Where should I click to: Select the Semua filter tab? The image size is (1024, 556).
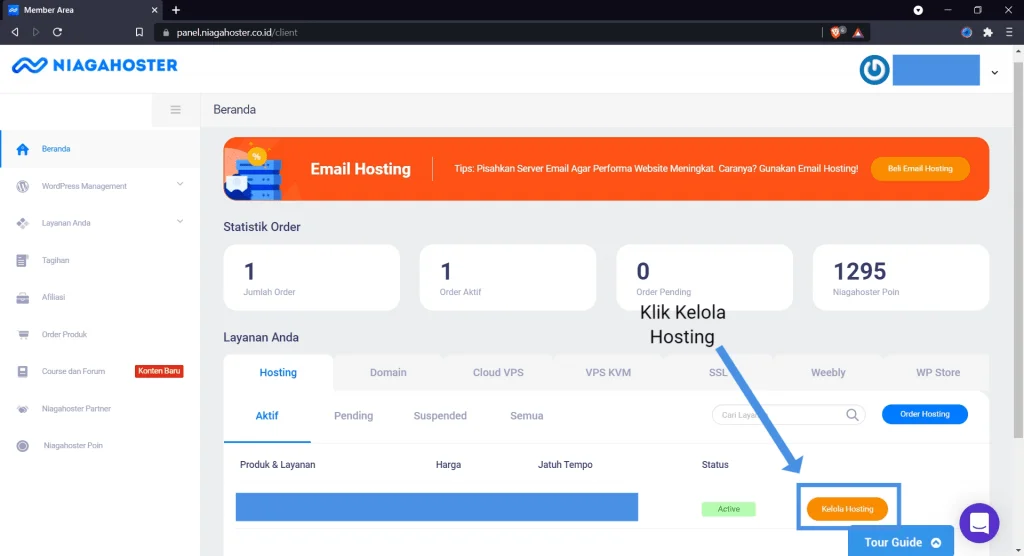pyautogui.click(x=526, y=416)
